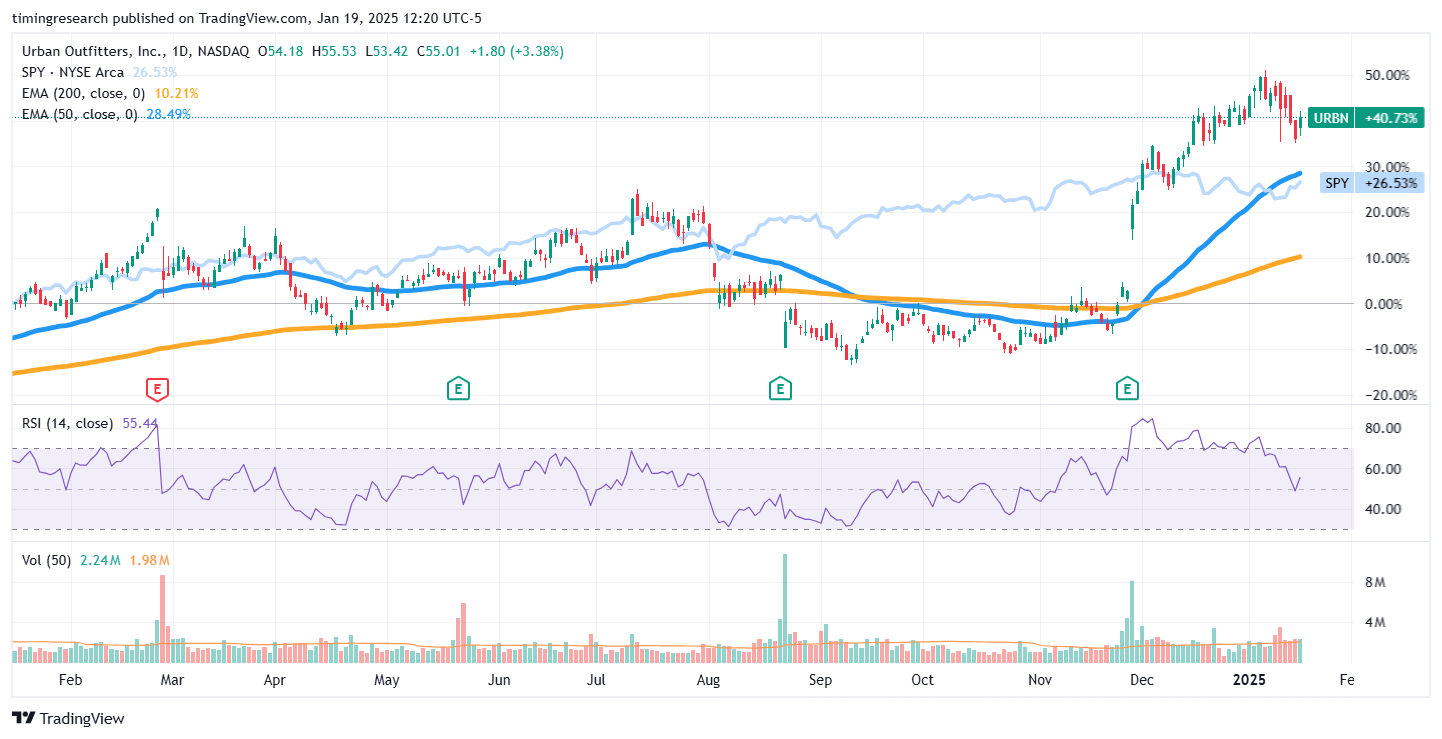Click the SPY · NYSE Arca legend entry
This screenshot has height=739, width=1442.
[x=73, y=72]
